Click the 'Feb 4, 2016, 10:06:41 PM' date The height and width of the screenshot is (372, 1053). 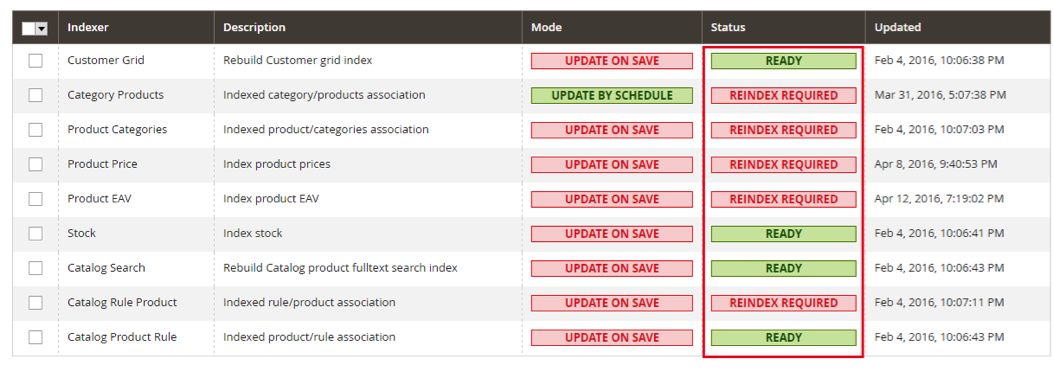point(940,234)
